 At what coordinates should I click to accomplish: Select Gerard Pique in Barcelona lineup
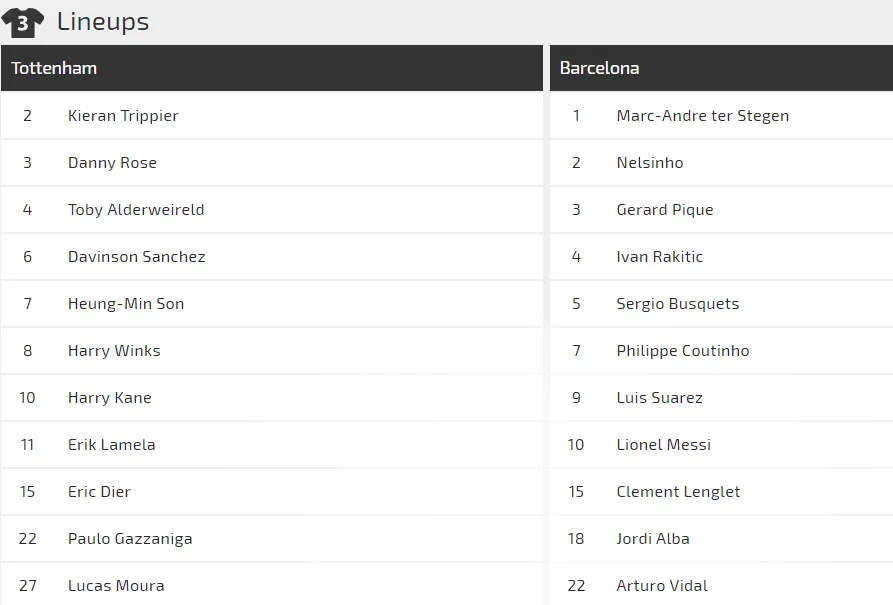point(664,210)
